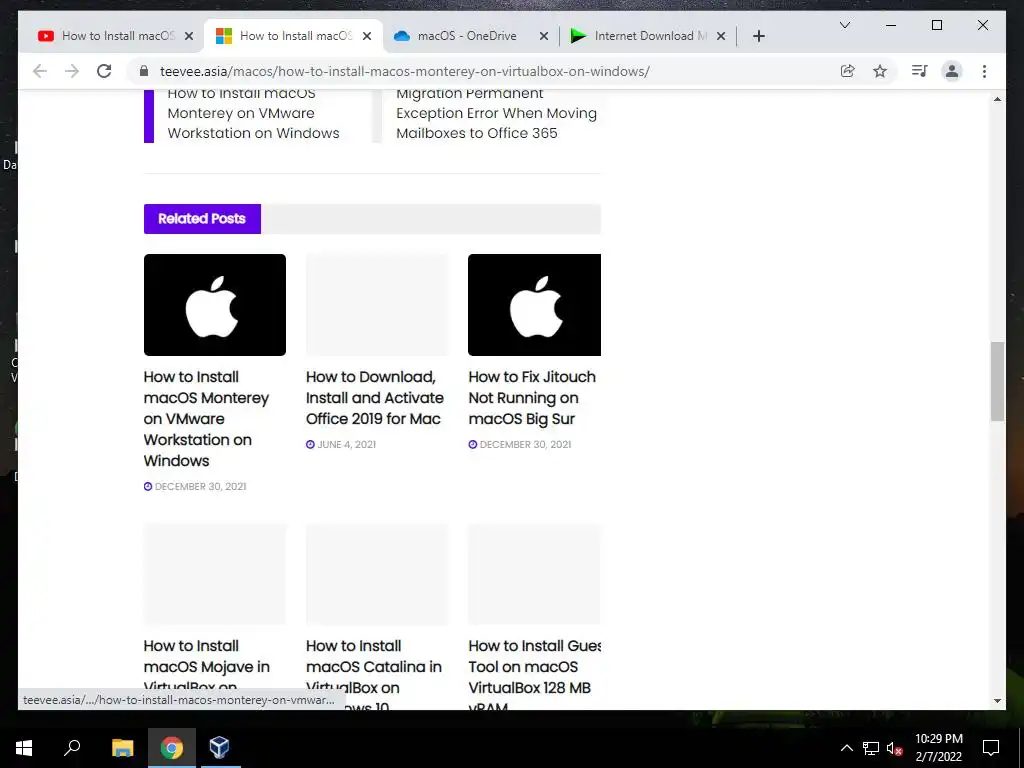Open How to Install macOS Mojave in VirtualBox

point(206,666)
